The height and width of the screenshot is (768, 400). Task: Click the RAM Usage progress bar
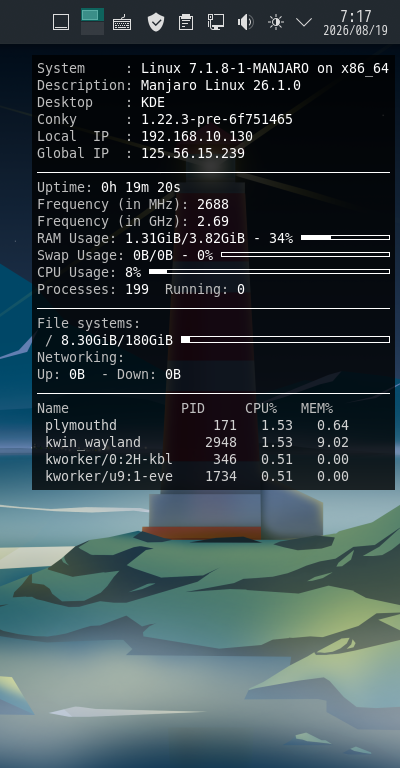tap(345, 238)
